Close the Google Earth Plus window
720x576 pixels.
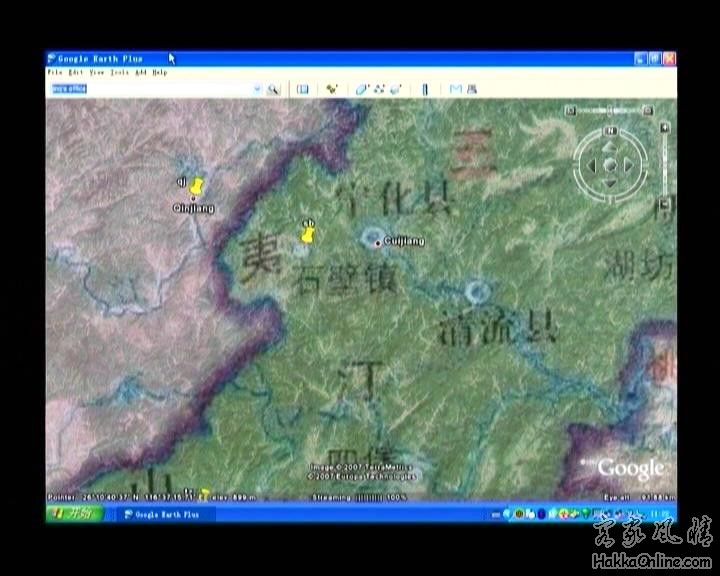[x=669, y=58]
